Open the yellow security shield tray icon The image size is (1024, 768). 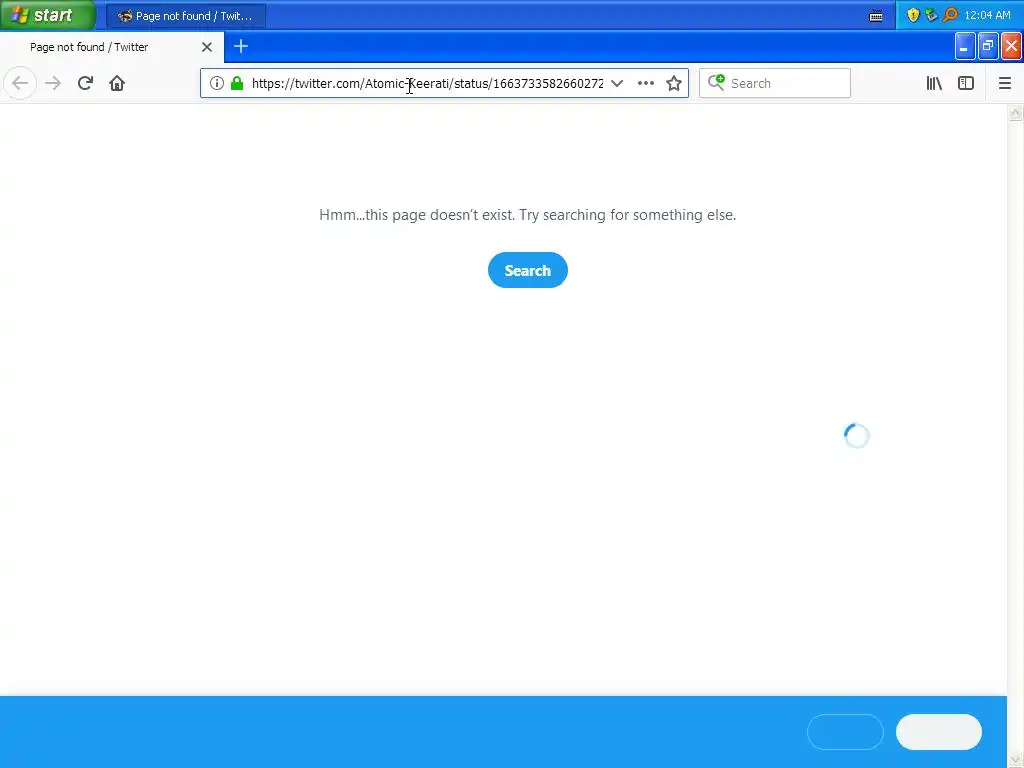coord(913,15)
